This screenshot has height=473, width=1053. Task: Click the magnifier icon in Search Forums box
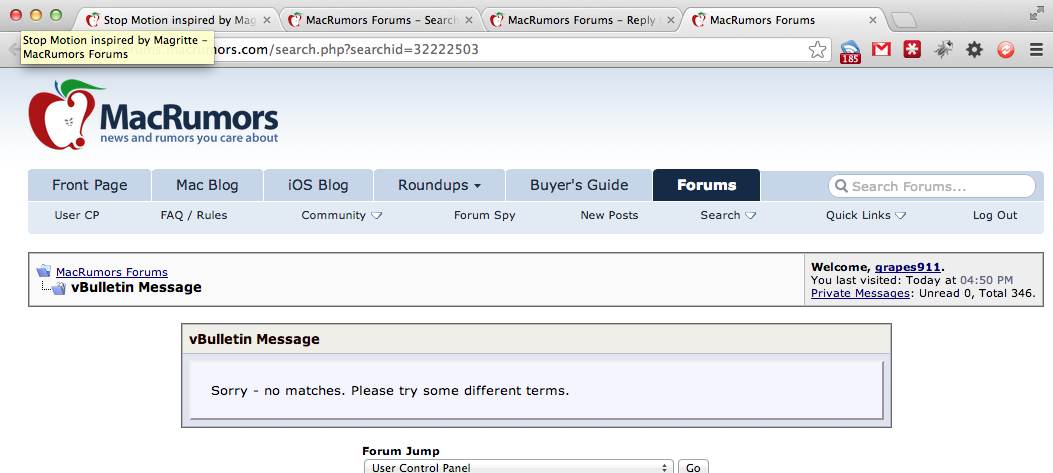click(x=841, y=186)
